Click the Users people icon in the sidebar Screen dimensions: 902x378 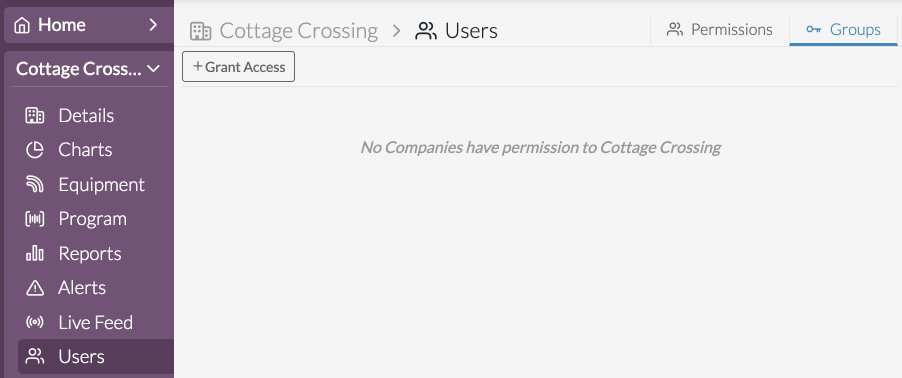(35, 357)
